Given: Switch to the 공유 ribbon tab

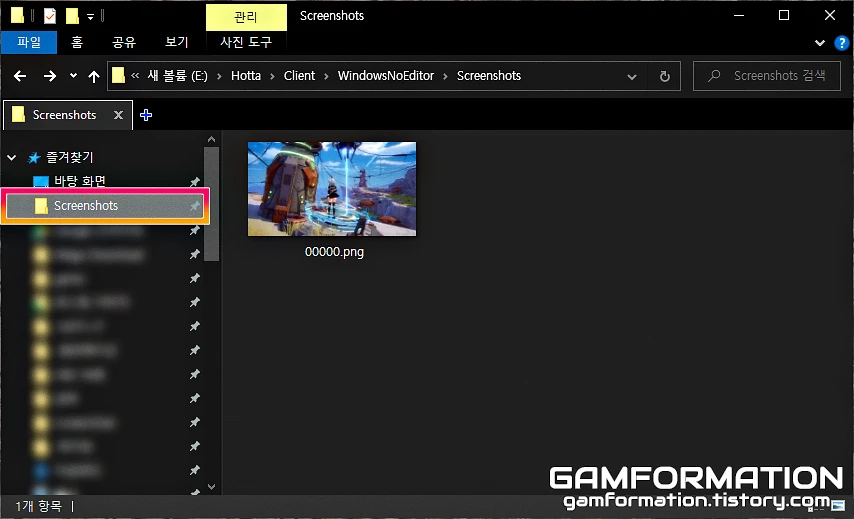Looking at the screenshot, I should click(124, 42).
